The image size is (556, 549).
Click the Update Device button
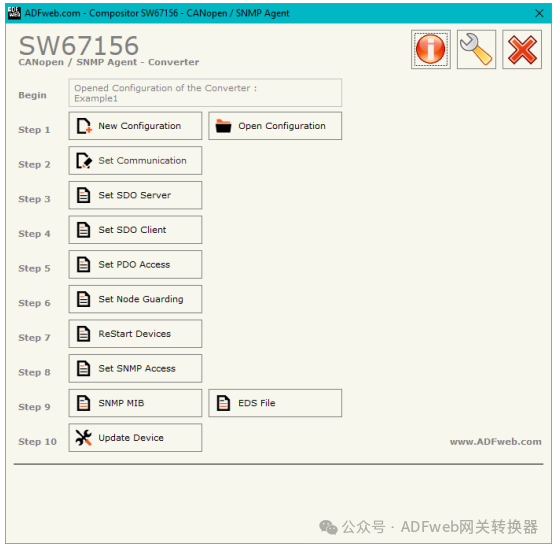pyautogui.click(x=135, y=438)
